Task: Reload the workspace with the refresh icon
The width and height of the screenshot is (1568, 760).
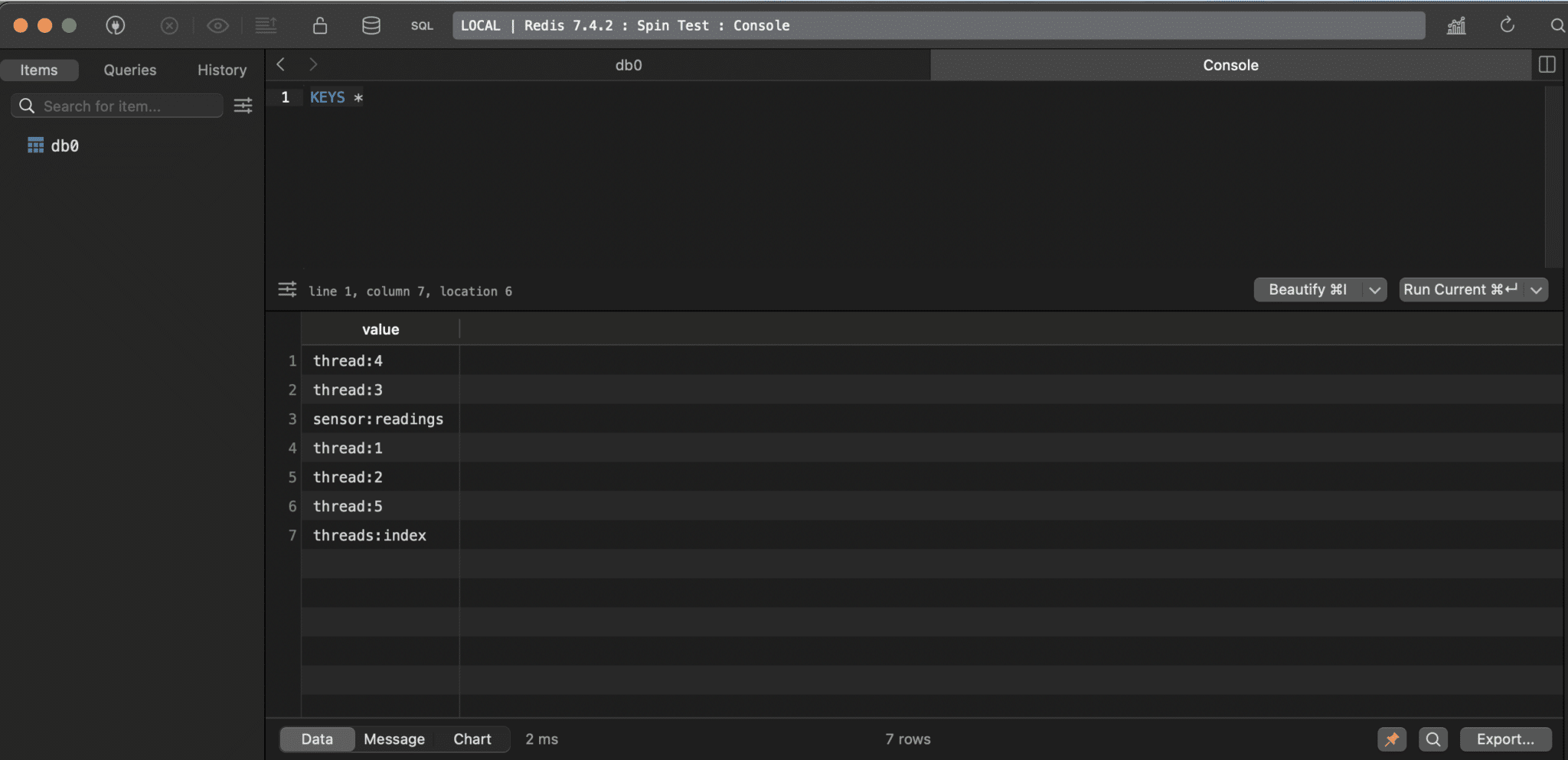Action: (x=1507, y=25)
